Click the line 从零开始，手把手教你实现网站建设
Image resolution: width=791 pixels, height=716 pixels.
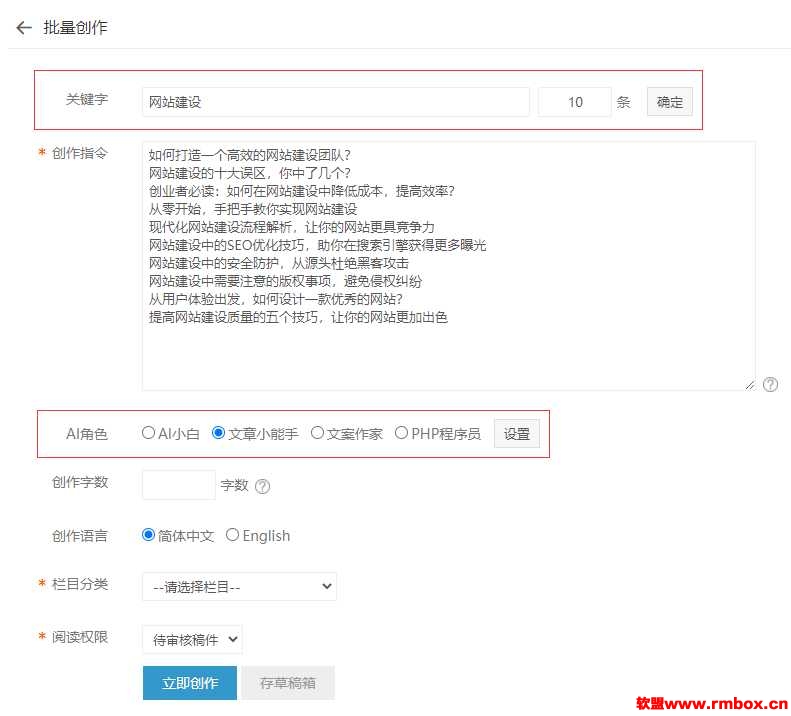click(x=253, y=209)
